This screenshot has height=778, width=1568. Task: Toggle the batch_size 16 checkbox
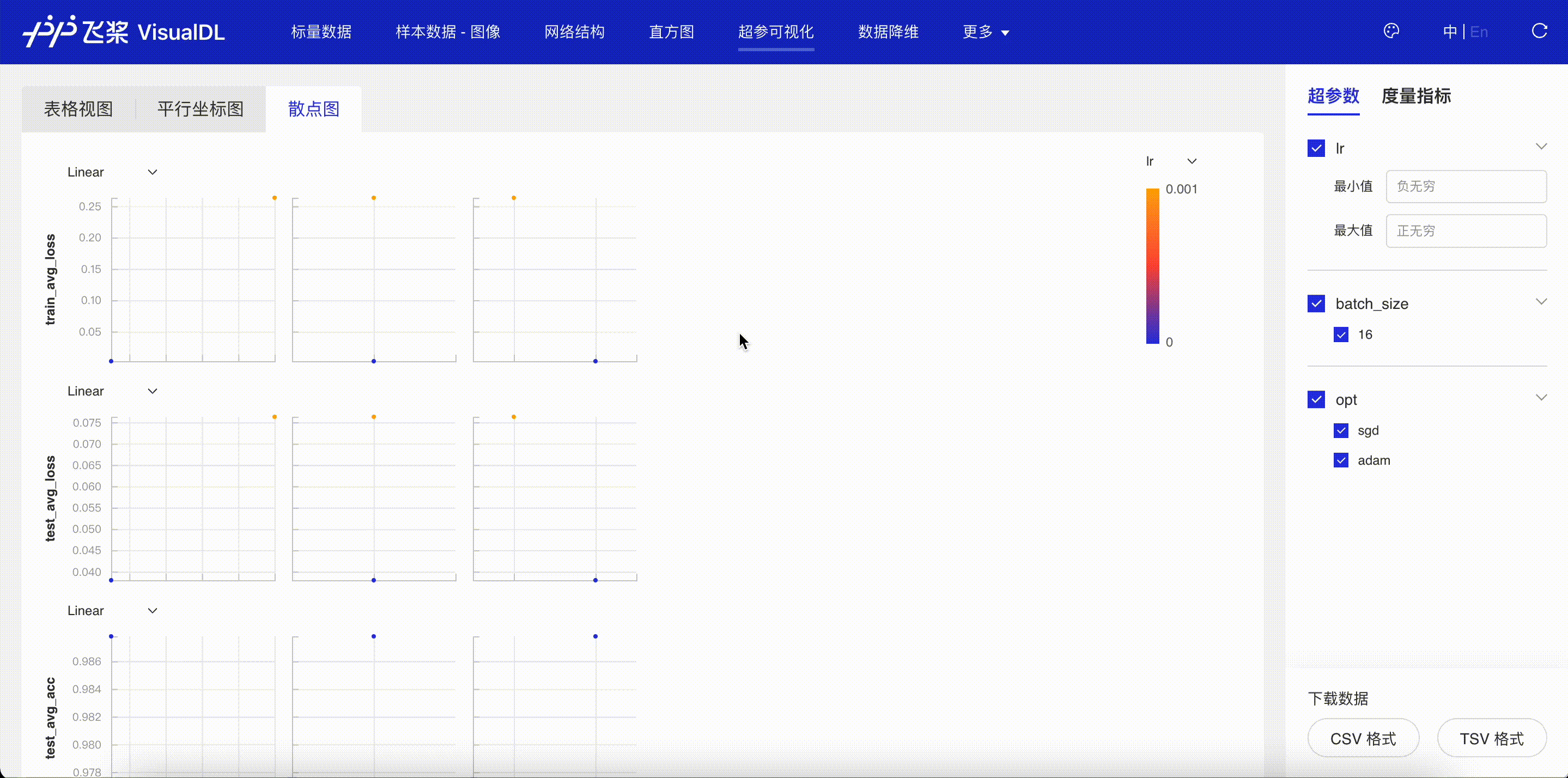click(1340, 334)
